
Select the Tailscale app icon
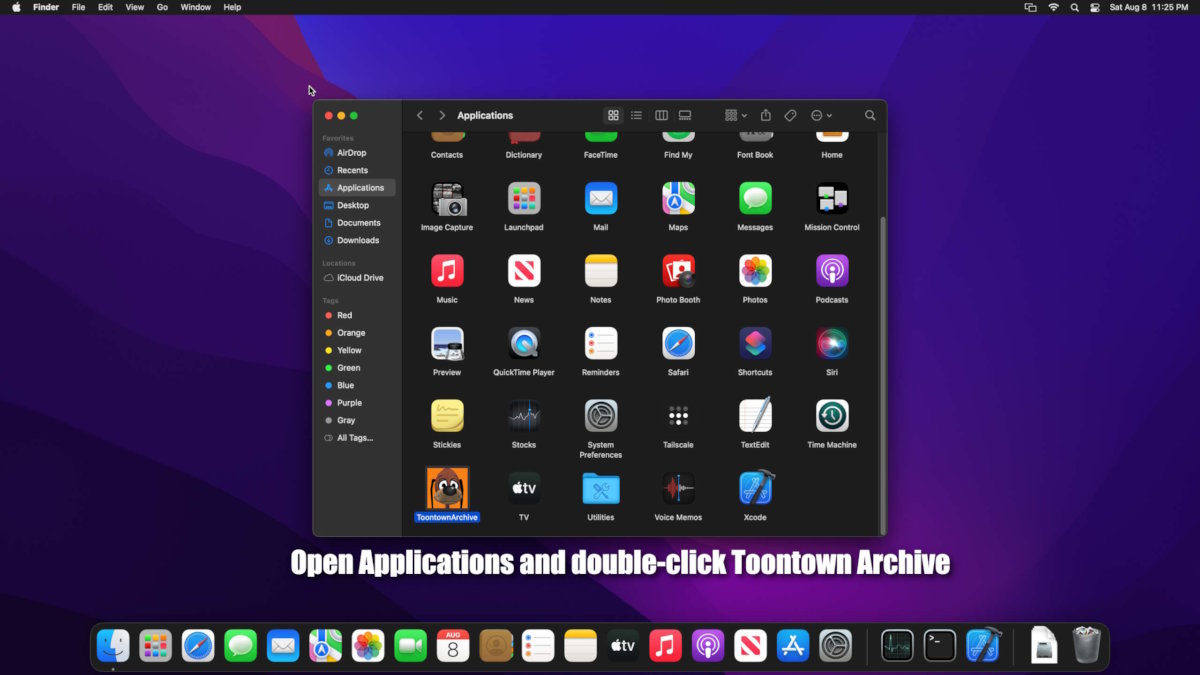[x=678, y=416]
